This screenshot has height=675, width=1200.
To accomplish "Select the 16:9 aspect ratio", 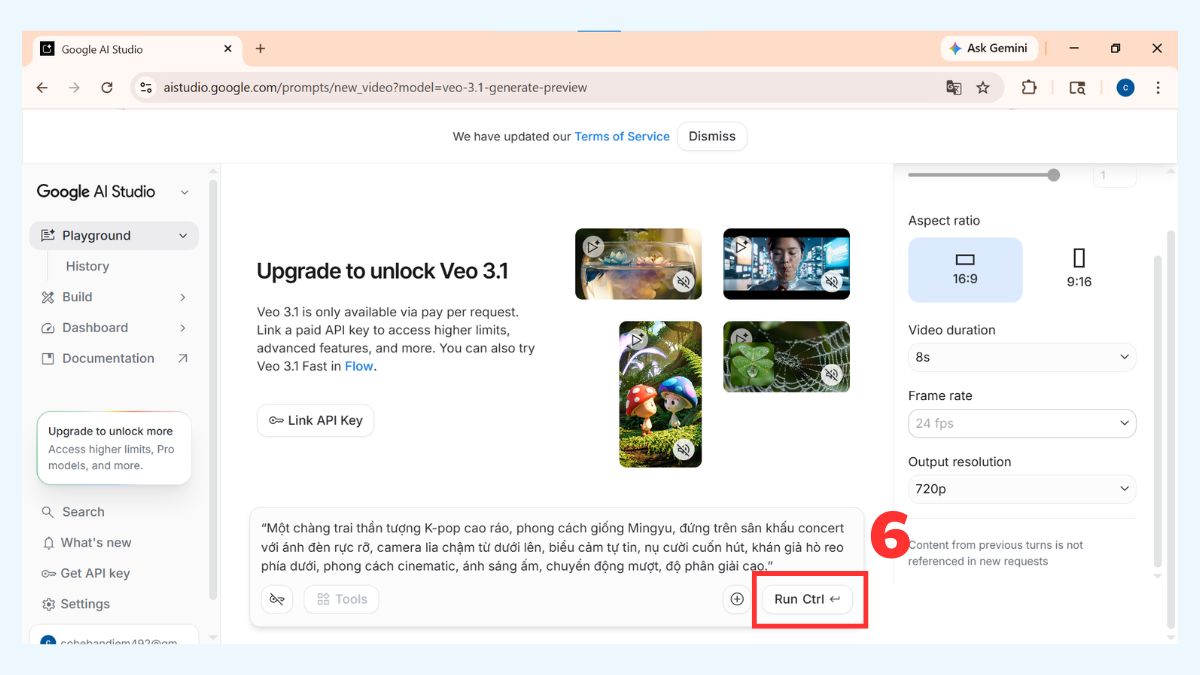I will pos(965,270).
